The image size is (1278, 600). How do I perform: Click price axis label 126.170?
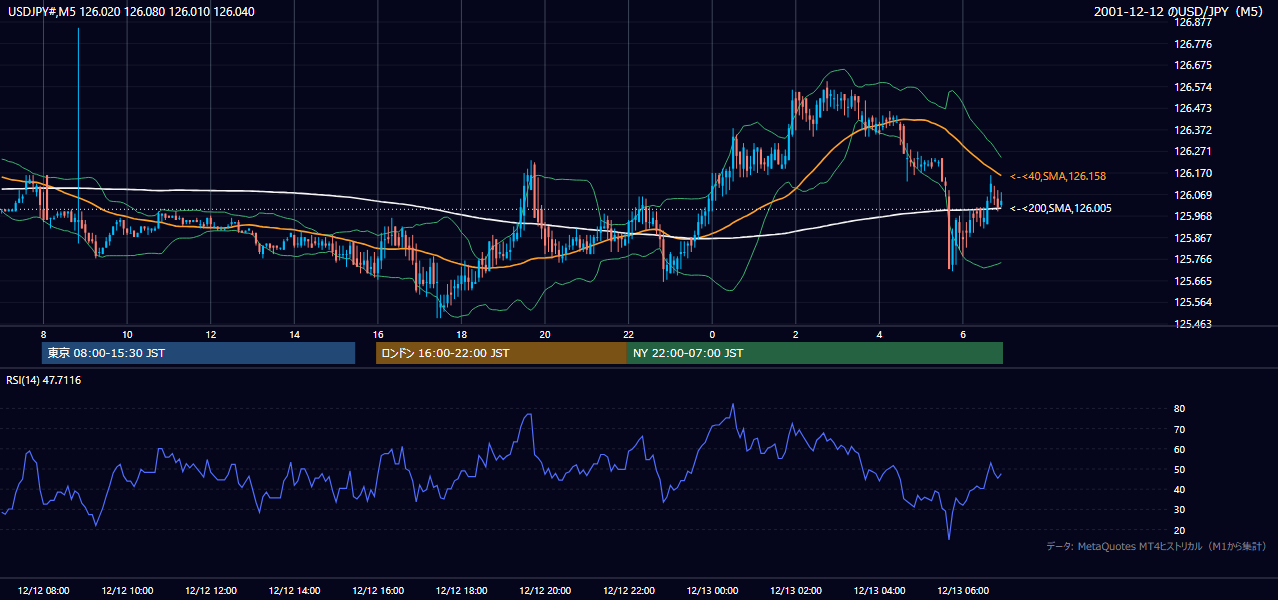coord(1192,173)
